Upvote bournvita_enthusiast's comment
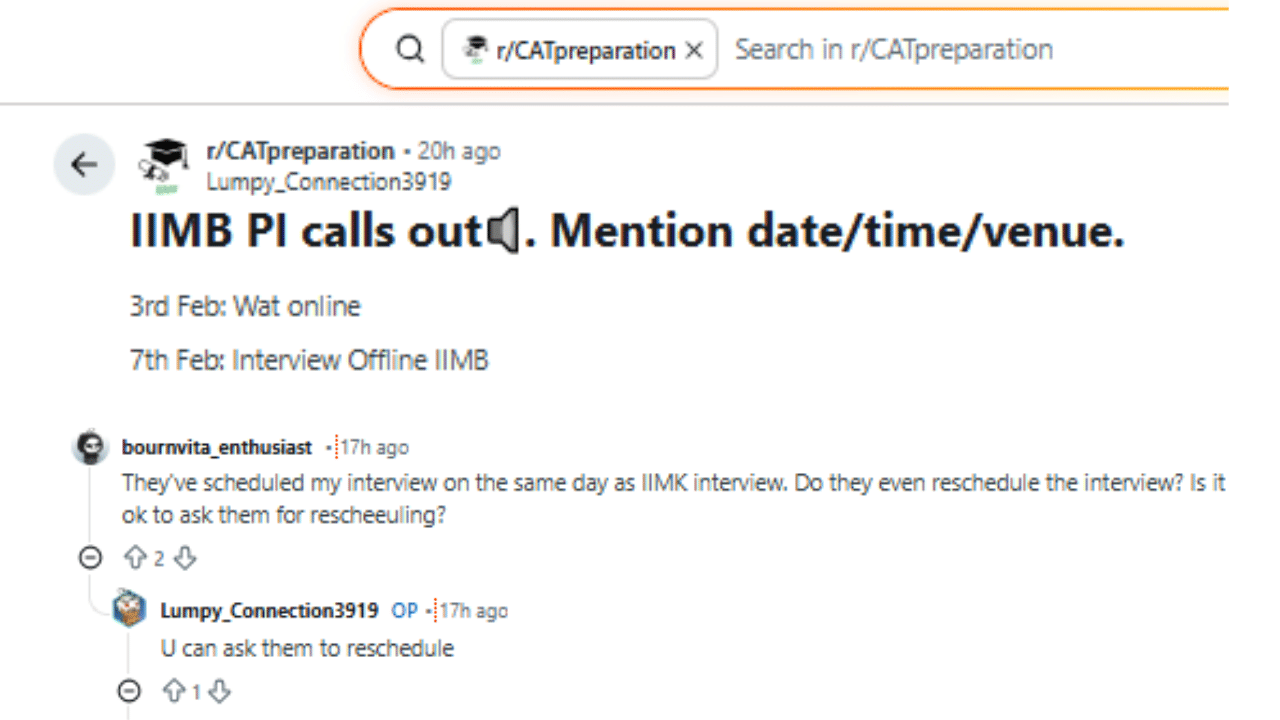Image resolution: width=1280 pixels, height=720 pixels. tap(137, 558)
